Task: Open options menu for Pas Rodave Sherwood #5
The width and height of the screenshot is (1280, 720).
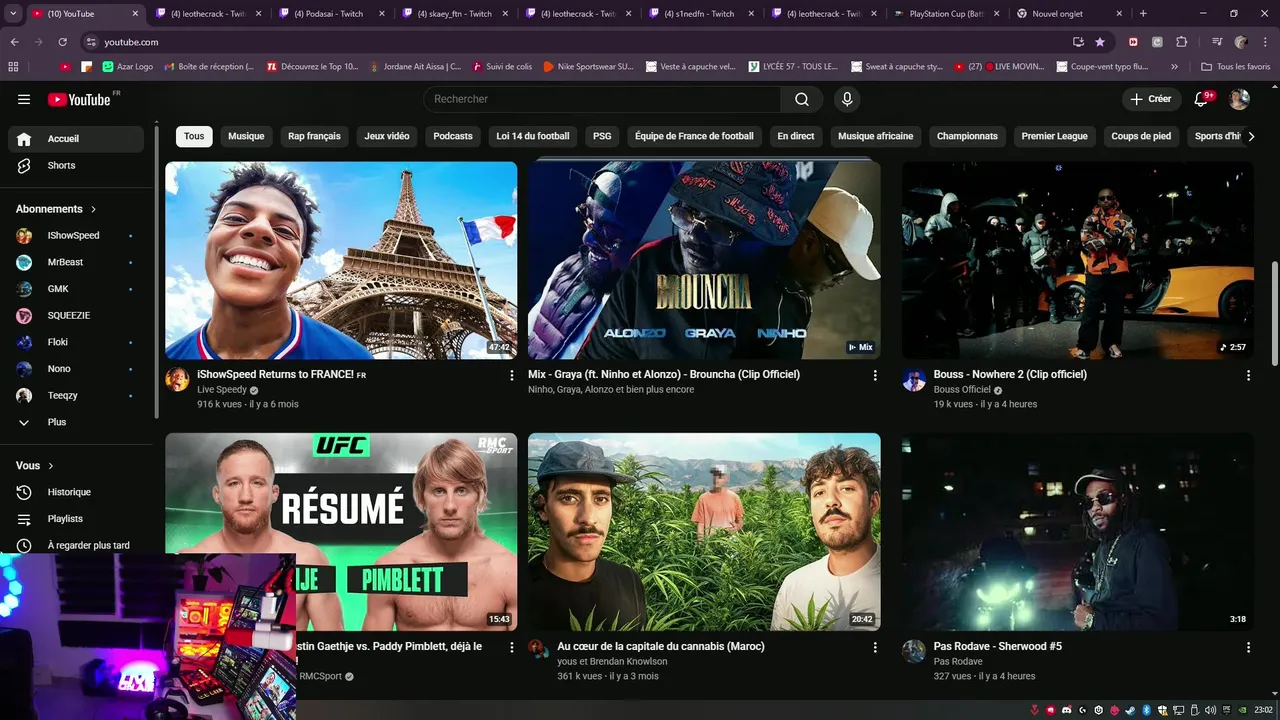Action: [1248, 647]
